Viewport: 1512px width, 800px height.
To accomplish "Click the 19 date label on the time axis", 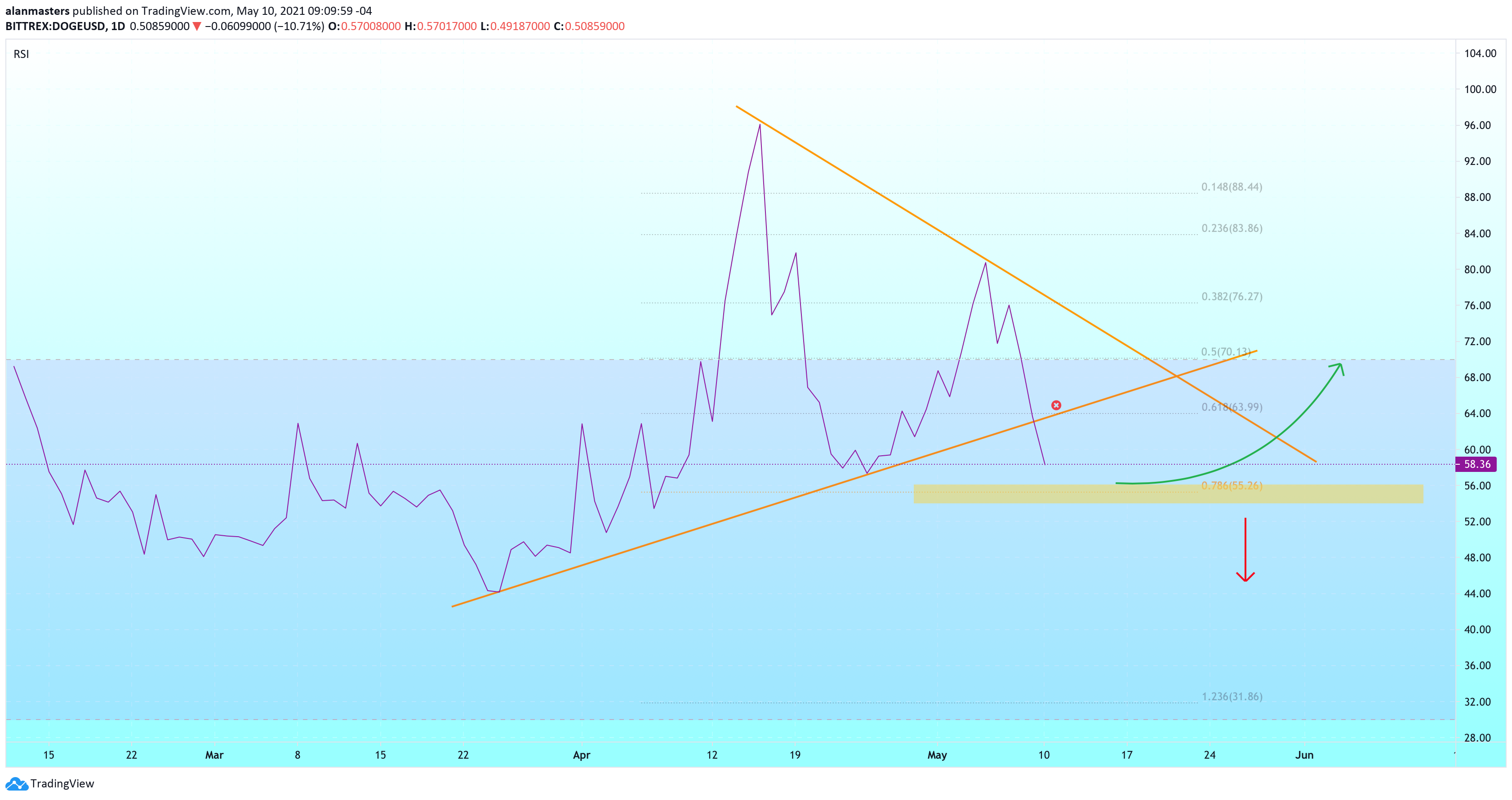I will click(795, 755).
